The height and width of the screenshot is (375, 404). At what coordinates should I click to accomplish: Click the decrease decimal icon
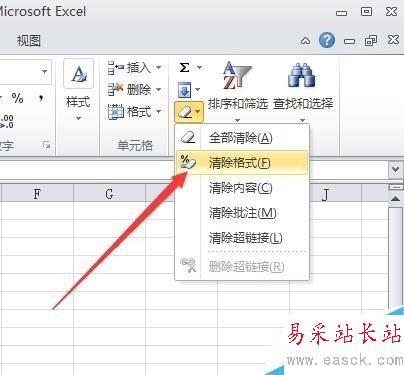point(7,122)
